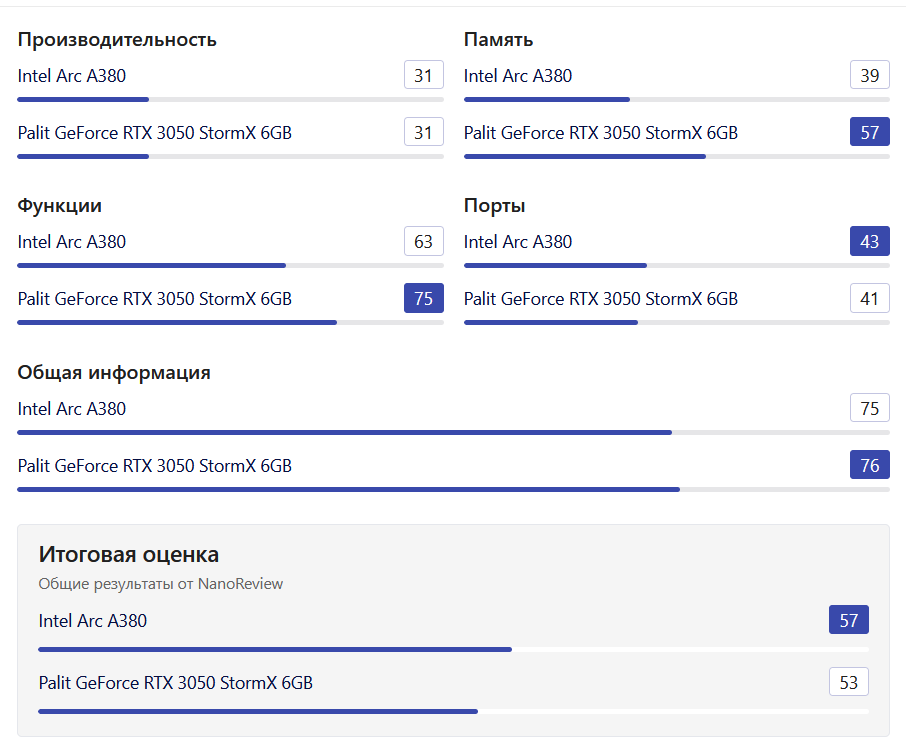Click the Память section heading
Viewport: 906px width, 753px height.
pos(498,40)
